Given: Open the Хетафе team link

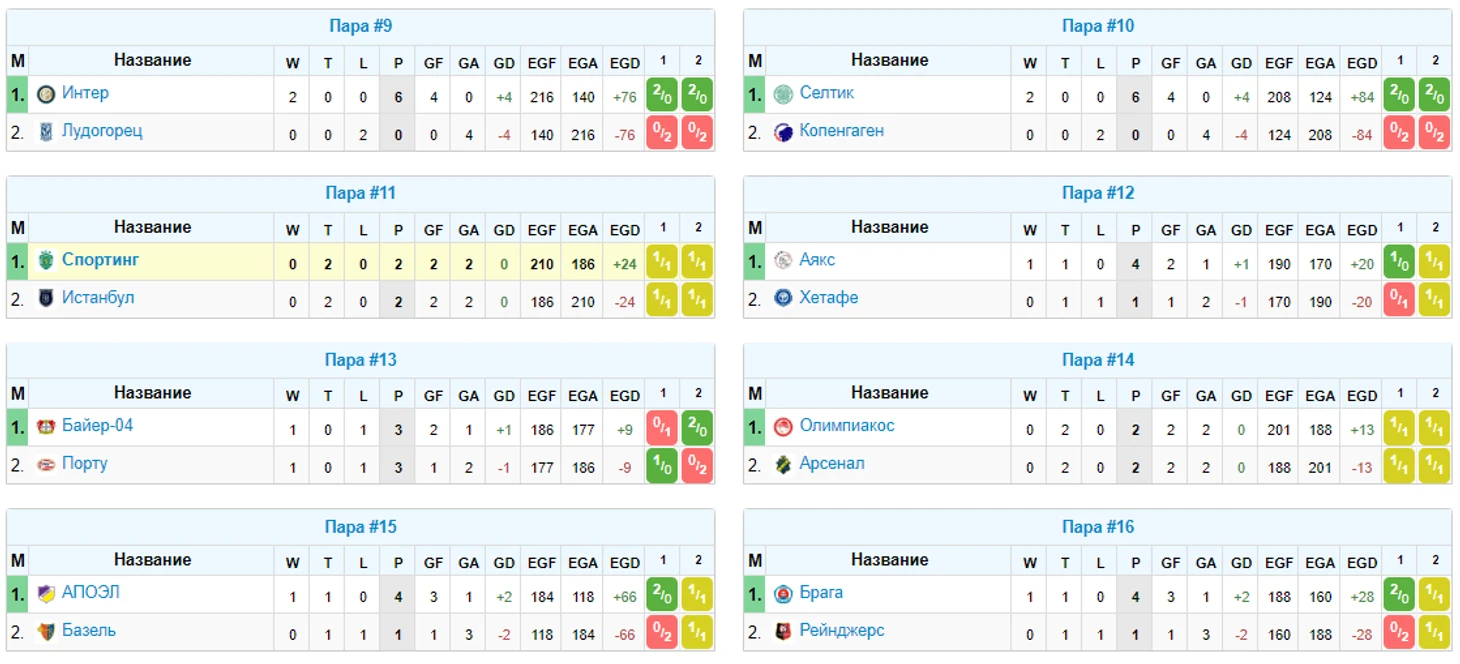Looking at the screenshot, I should click(x=828, y=298).
